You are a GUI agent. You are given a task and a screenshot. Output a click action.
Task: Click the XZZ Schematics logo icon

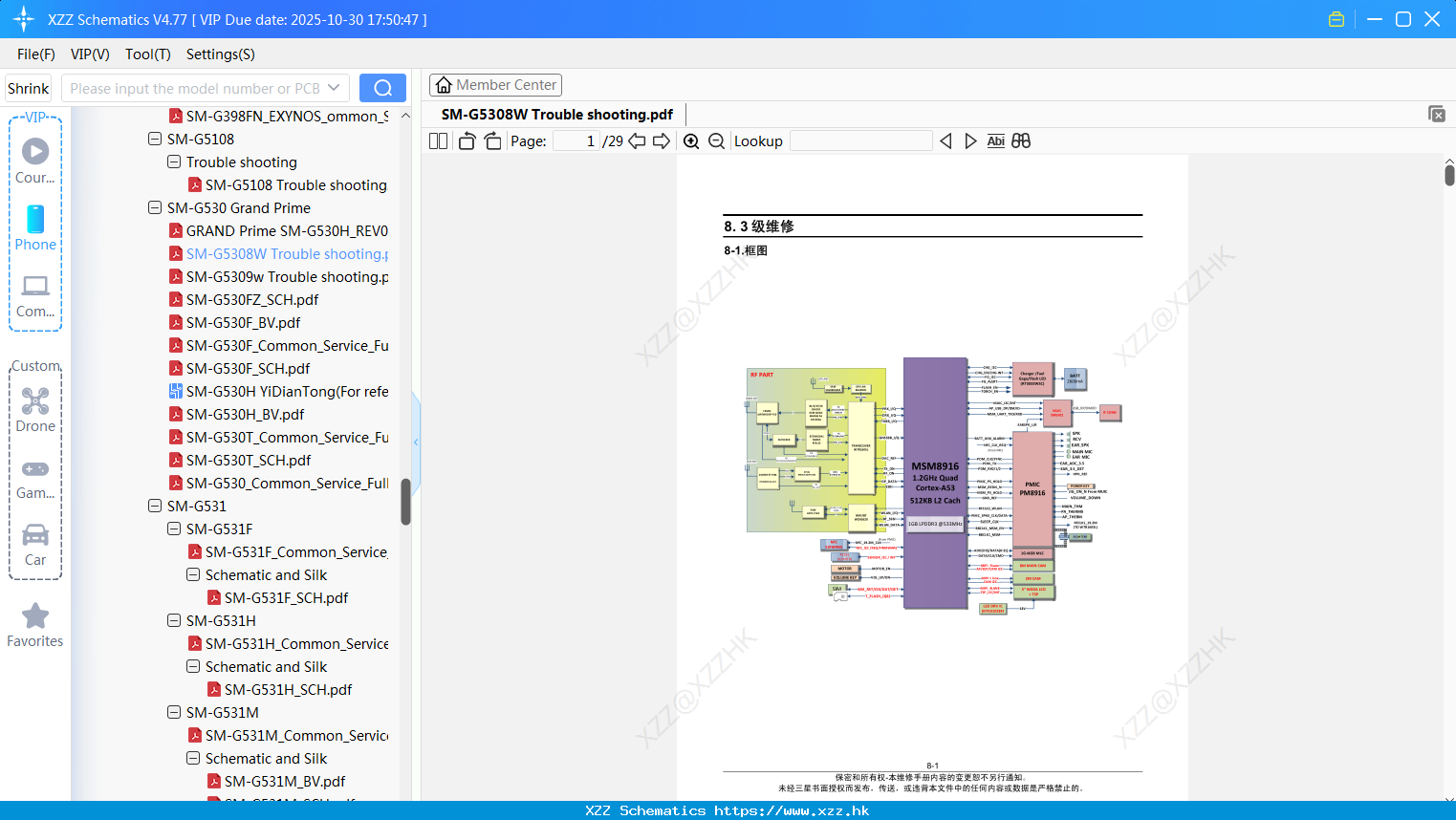[24, 19]
